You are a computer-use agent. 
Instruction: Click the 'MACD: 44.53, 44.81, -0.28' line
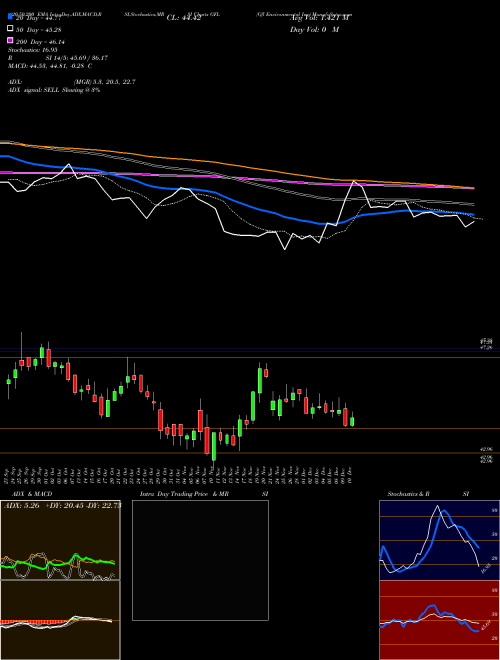(50, 66)
